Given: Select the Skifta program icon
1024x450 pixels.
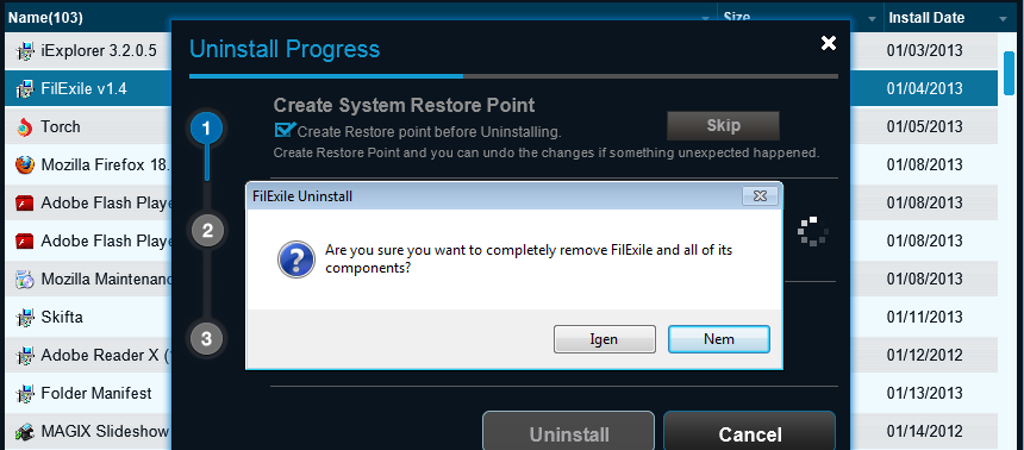Looking at the screenshot, I should (24, 318).
